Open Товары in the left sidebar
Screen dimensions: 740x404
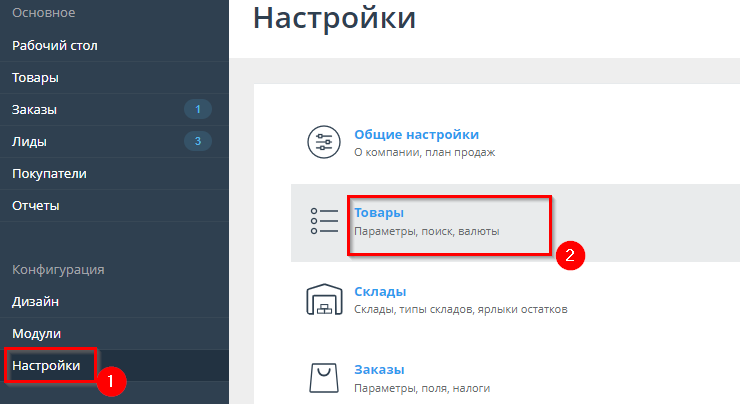(35, 77)
